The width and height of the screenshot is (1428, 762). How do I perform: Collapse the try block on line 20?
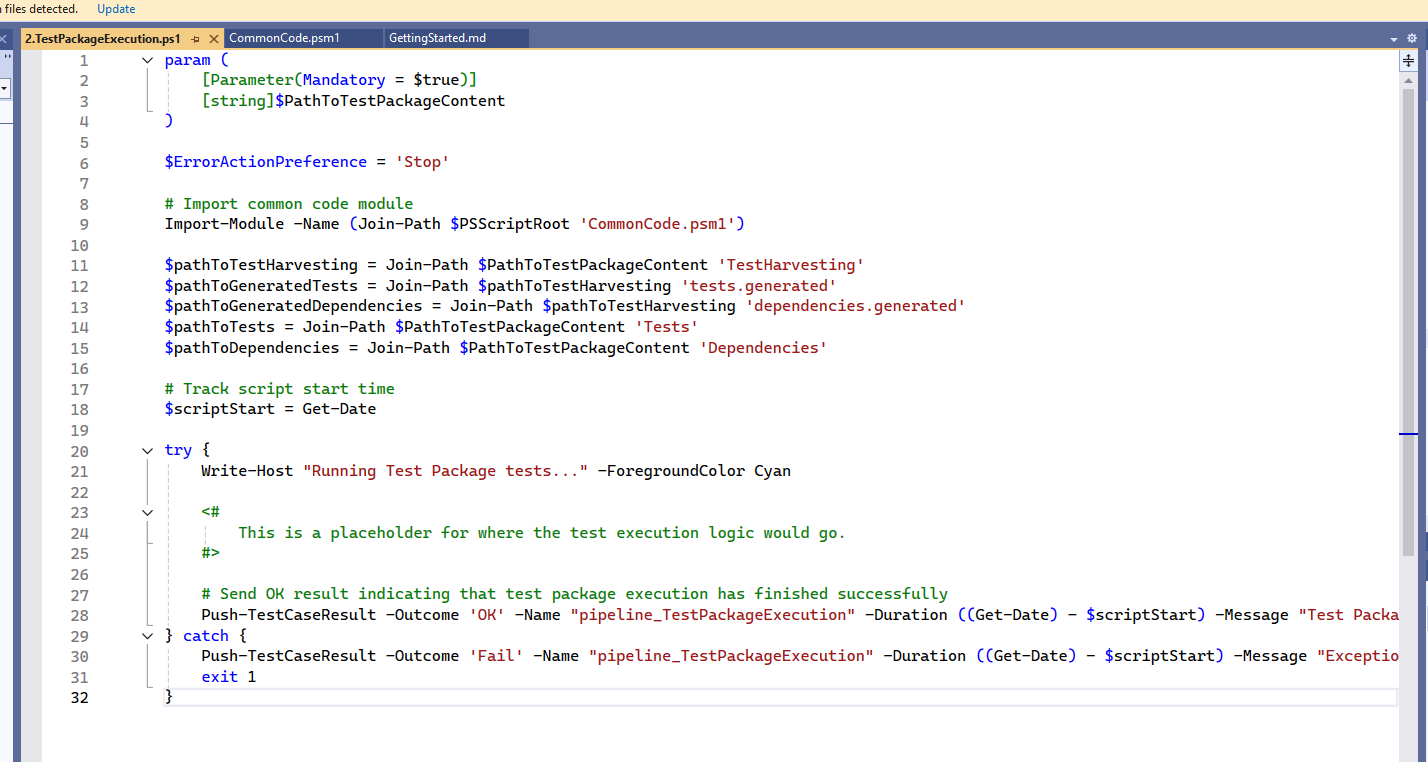147,449
